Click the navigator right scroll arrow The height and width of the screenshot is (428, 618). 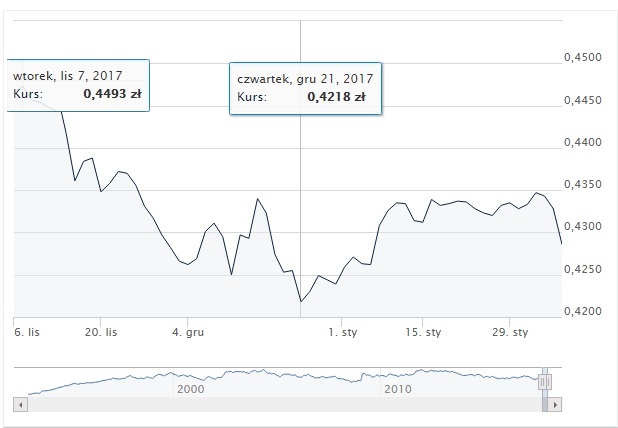coord(555,404)
